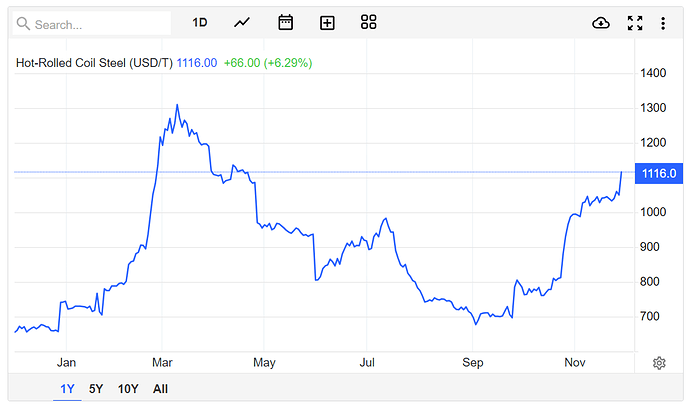Open the calendar date range picker
690x407 pixels.
(285, 23)
